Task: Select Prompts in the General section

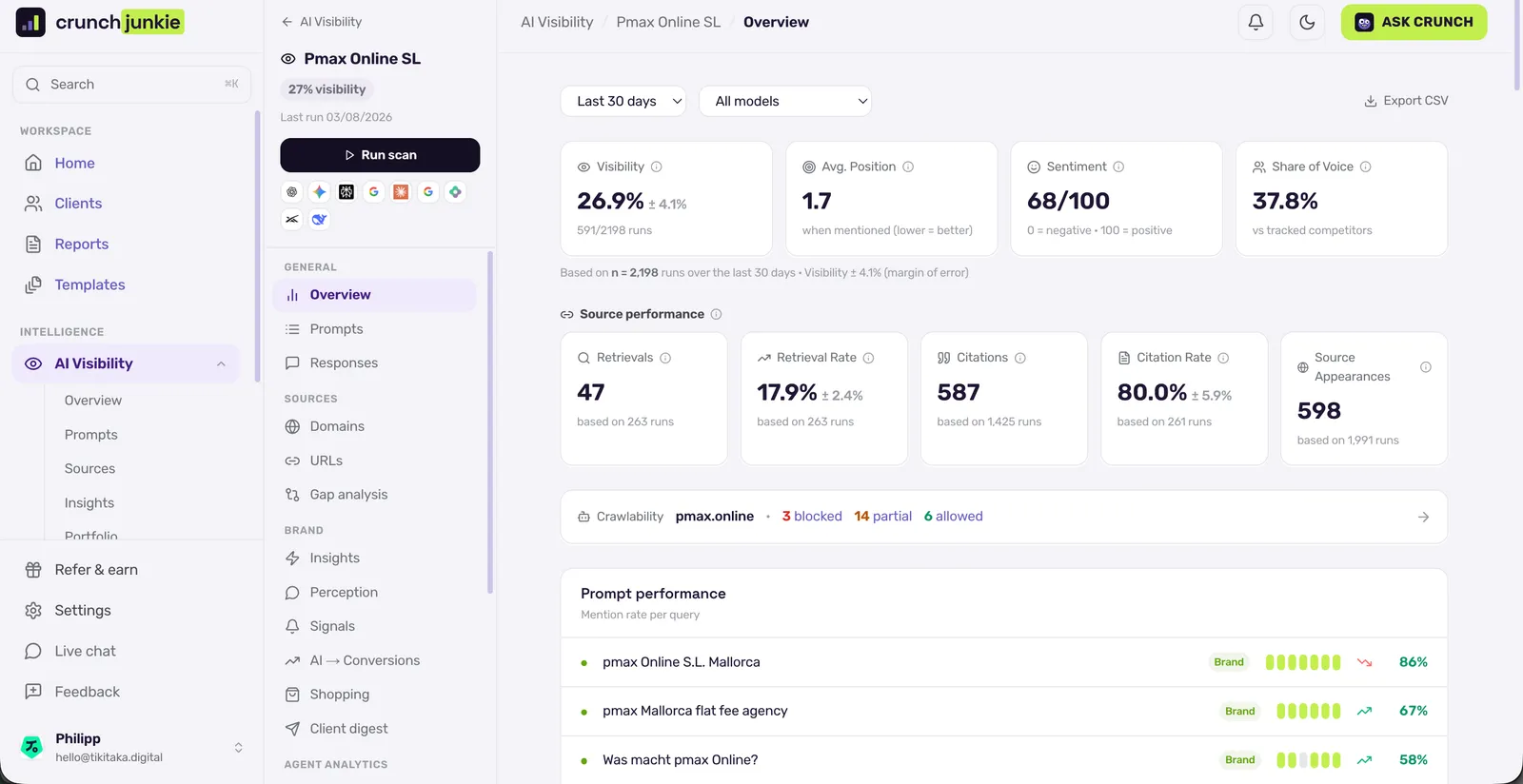Action: [x=336, y=329]
